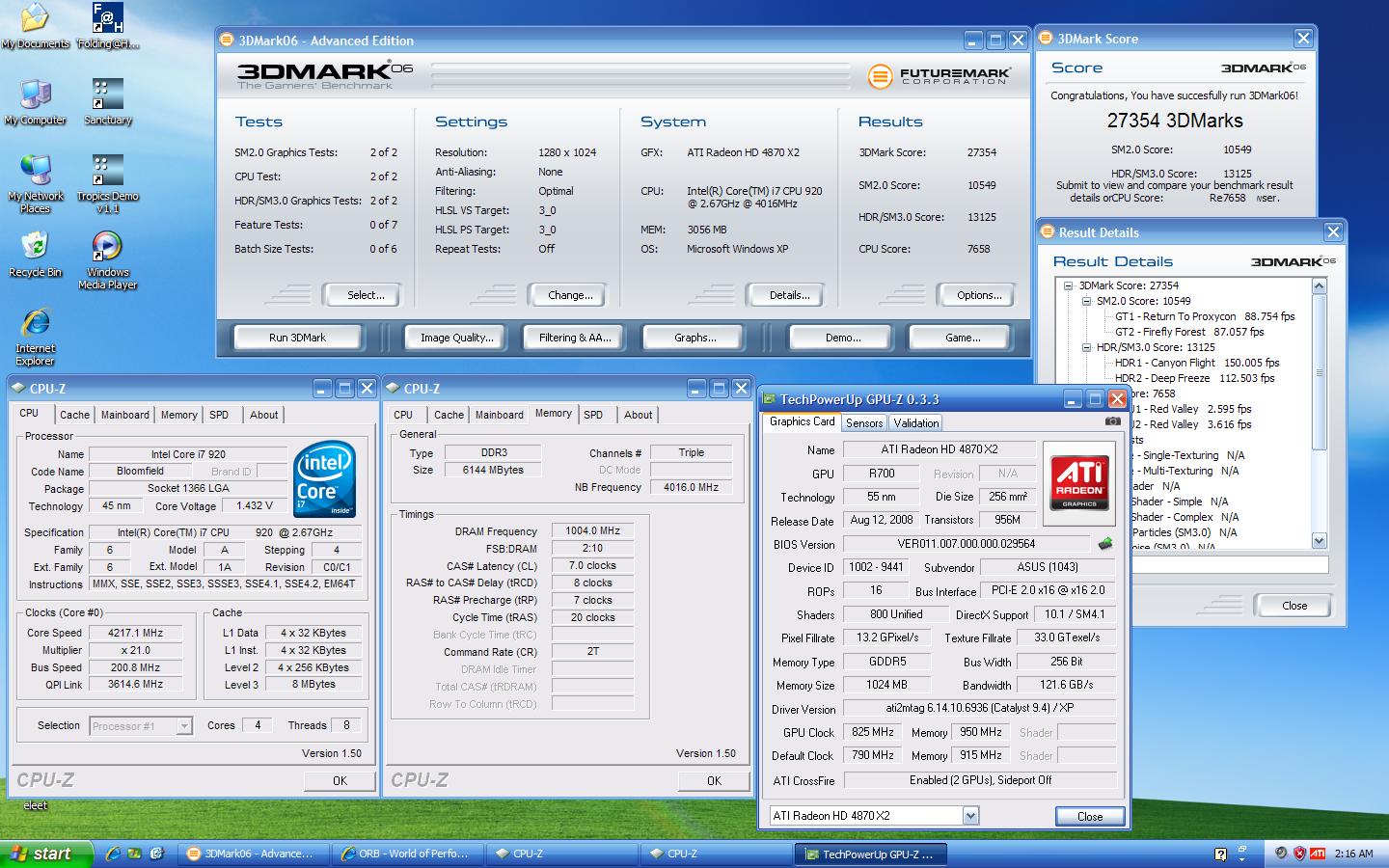
Task: Open the Cache tab in left CPU-Z
Action: (x=74, y=415)
